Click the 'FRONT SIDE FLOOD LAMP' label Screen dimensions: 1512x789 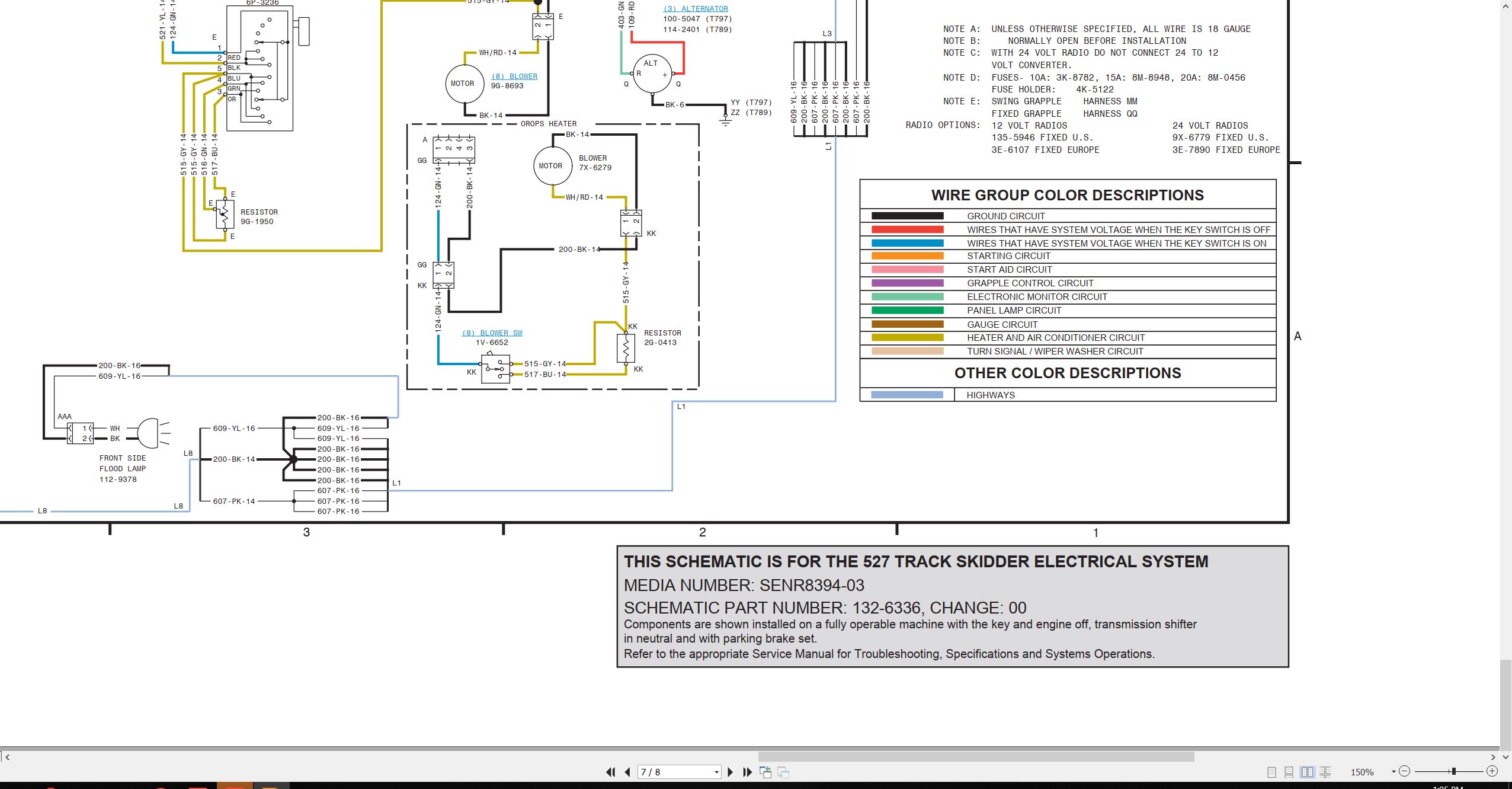pyautogui.click(x=123, y=464)
